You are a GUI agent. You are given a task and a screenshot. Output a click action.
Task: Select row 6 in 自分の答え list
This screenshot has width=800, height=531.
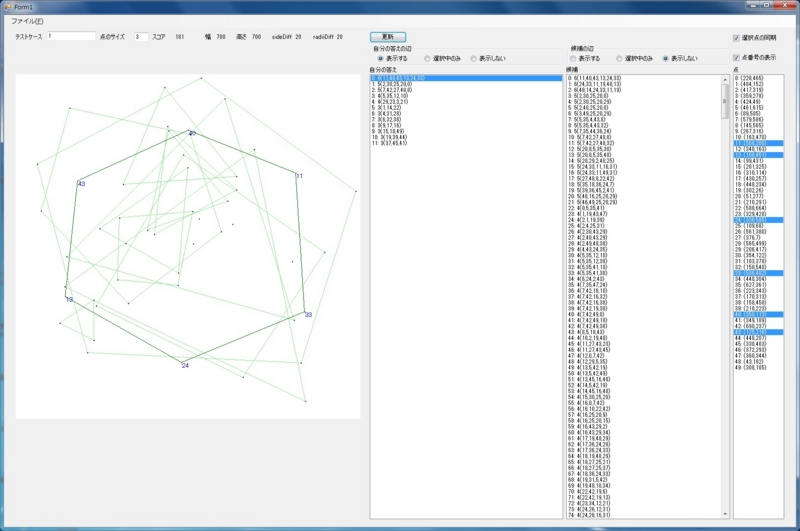466,114
